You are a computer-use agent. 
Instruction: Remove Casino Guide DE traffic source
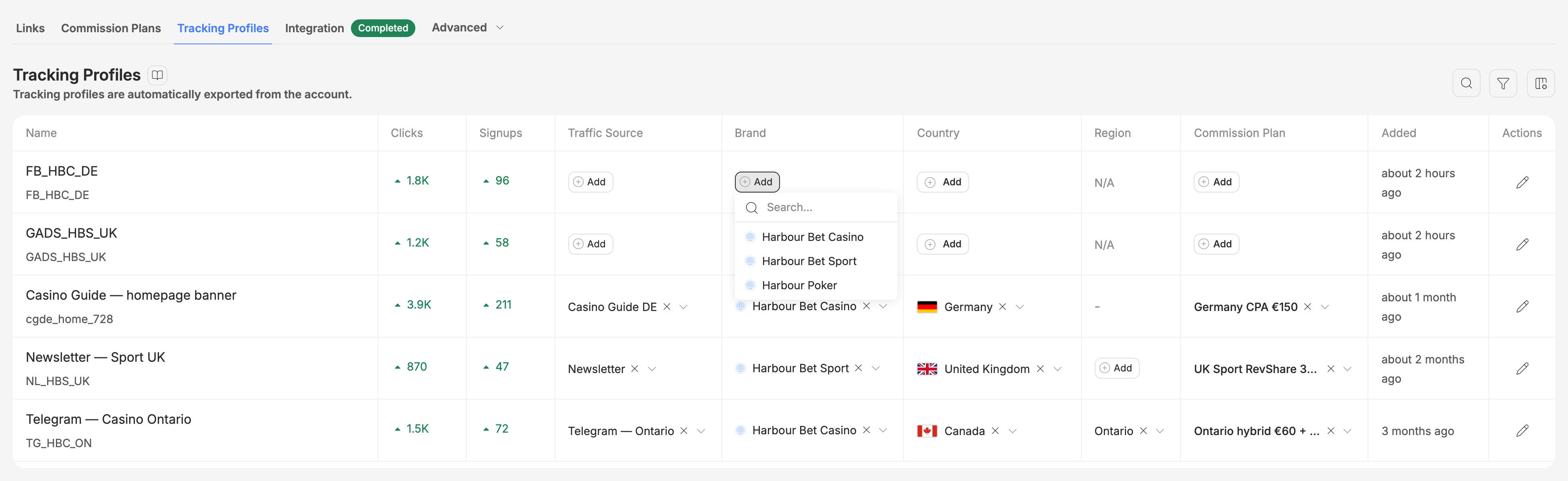(666, 307)
